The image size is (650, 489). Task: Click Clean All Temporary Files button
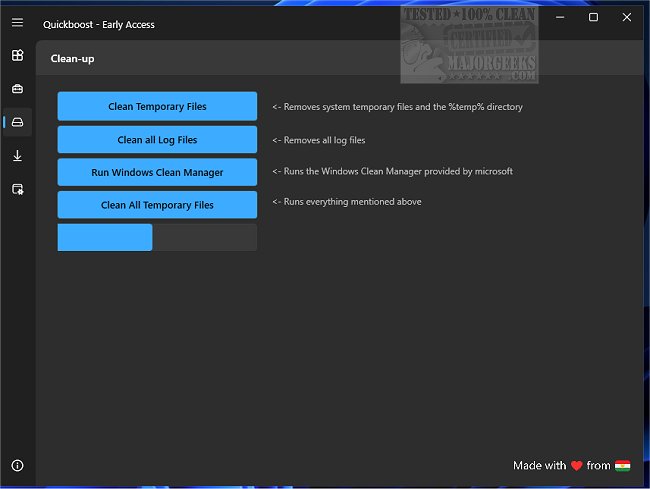157,205
